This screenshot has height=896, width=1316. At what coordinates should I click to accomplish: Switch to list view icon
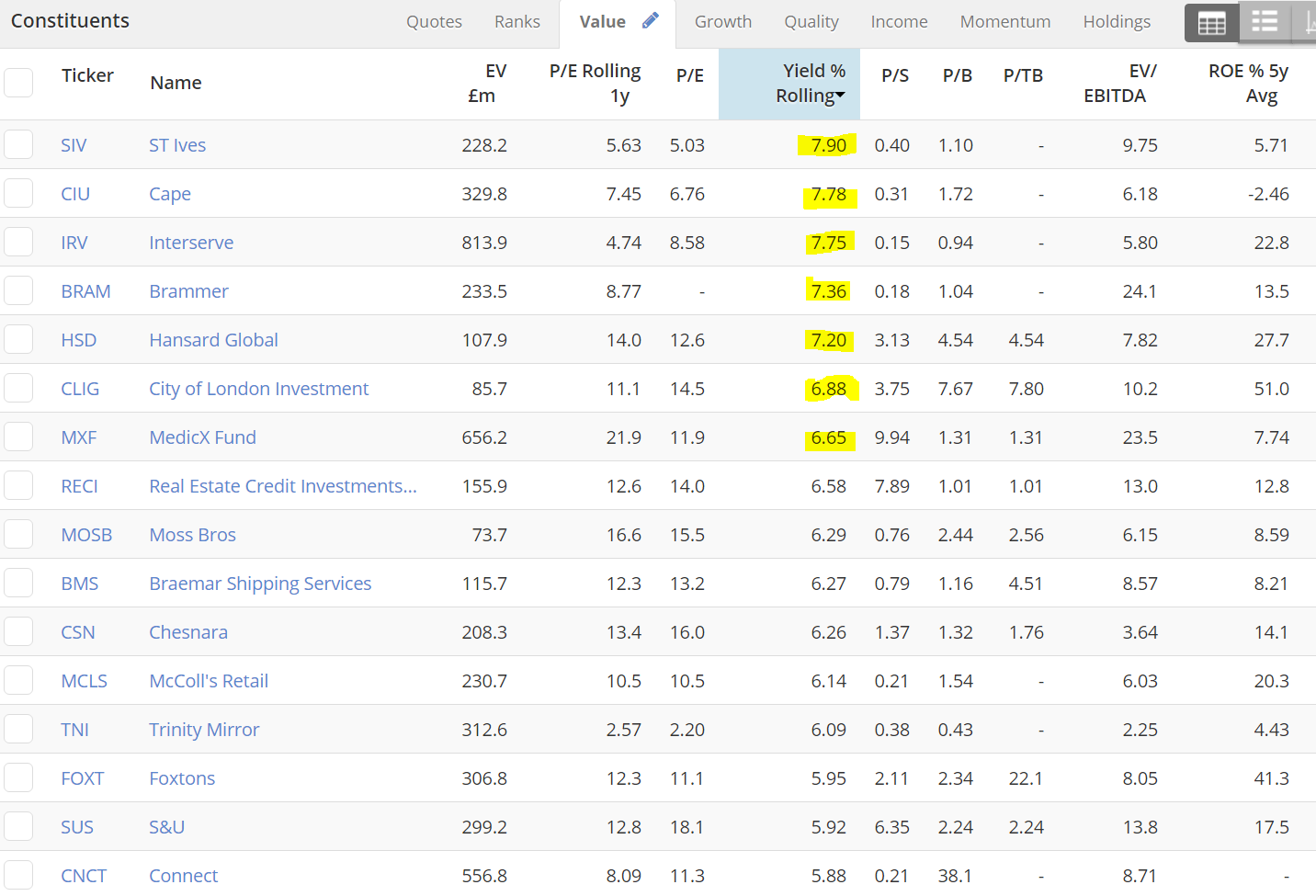coord(1265,23)
